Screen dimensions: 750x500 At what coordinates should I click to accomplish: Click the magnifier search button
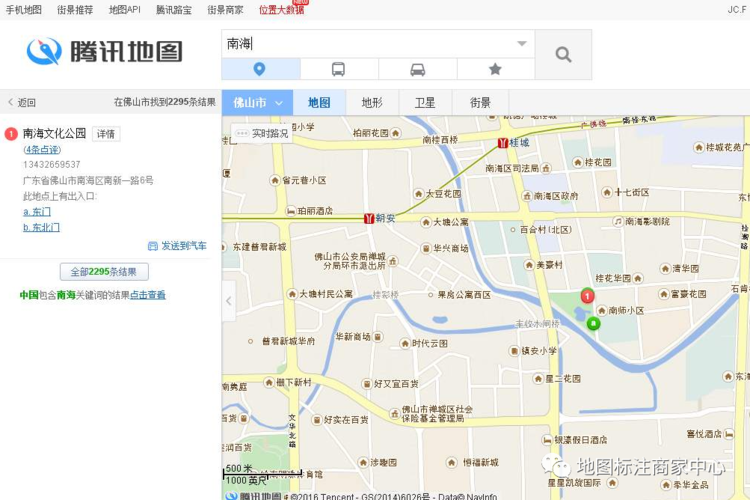pos(563,55)
